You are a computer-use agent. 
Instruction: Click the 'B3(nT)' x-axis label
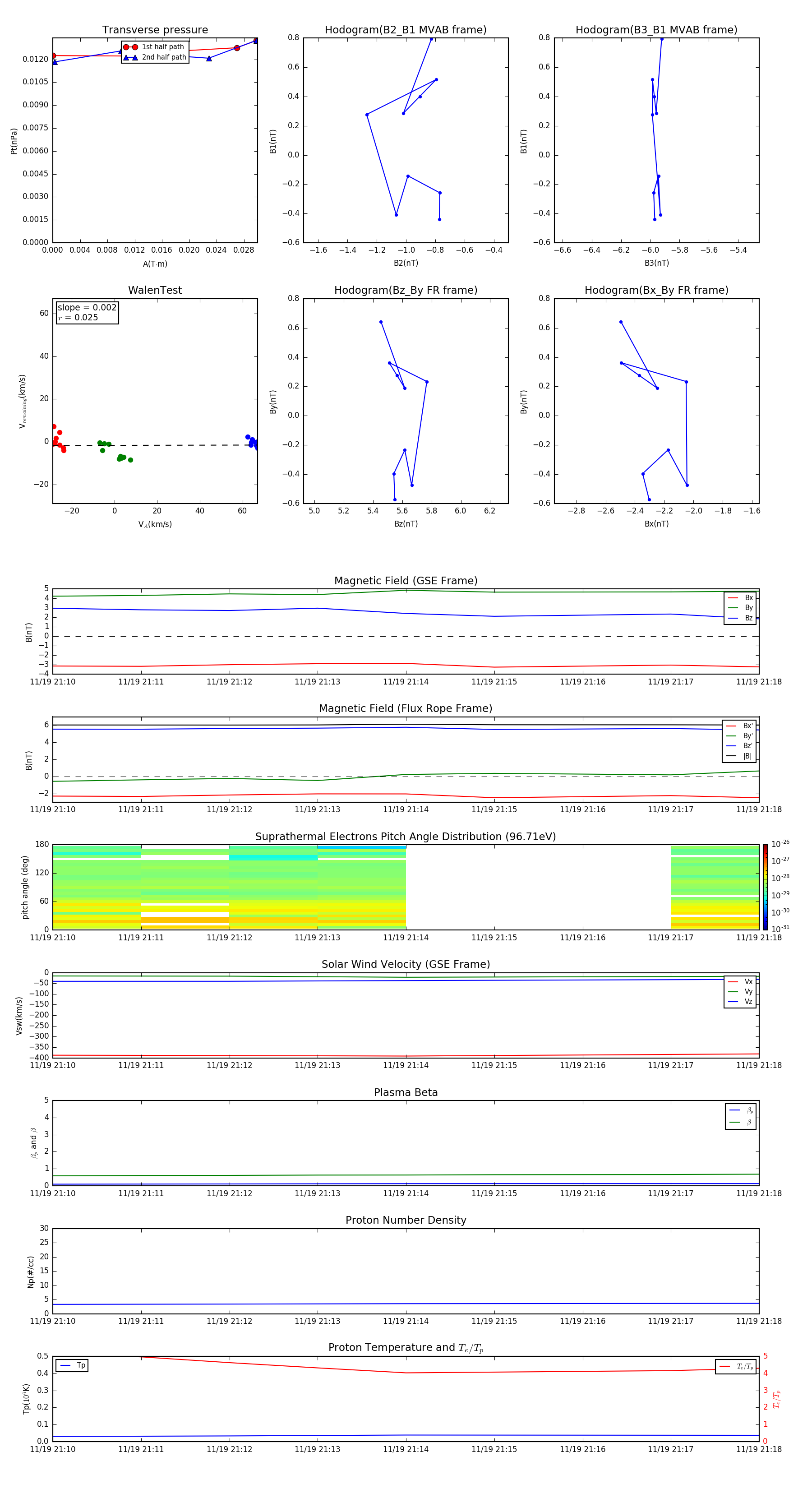click(656, 263)
